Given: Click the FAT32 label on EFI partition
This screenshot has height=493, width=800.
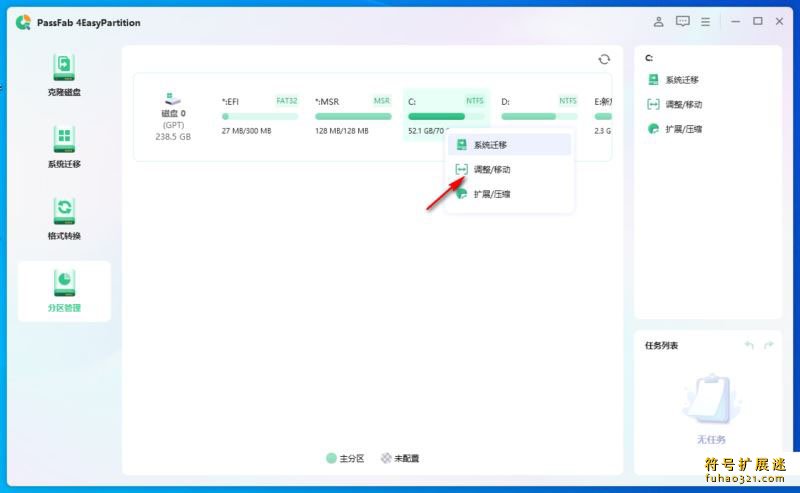Looking at the screenshot, I should [x=287, y=101].
